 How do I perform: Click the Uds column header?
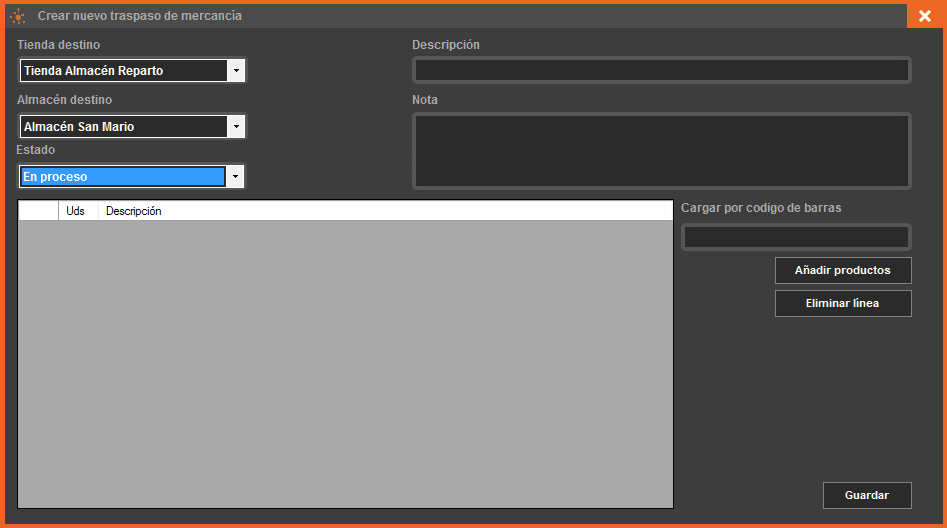point(76,211)
